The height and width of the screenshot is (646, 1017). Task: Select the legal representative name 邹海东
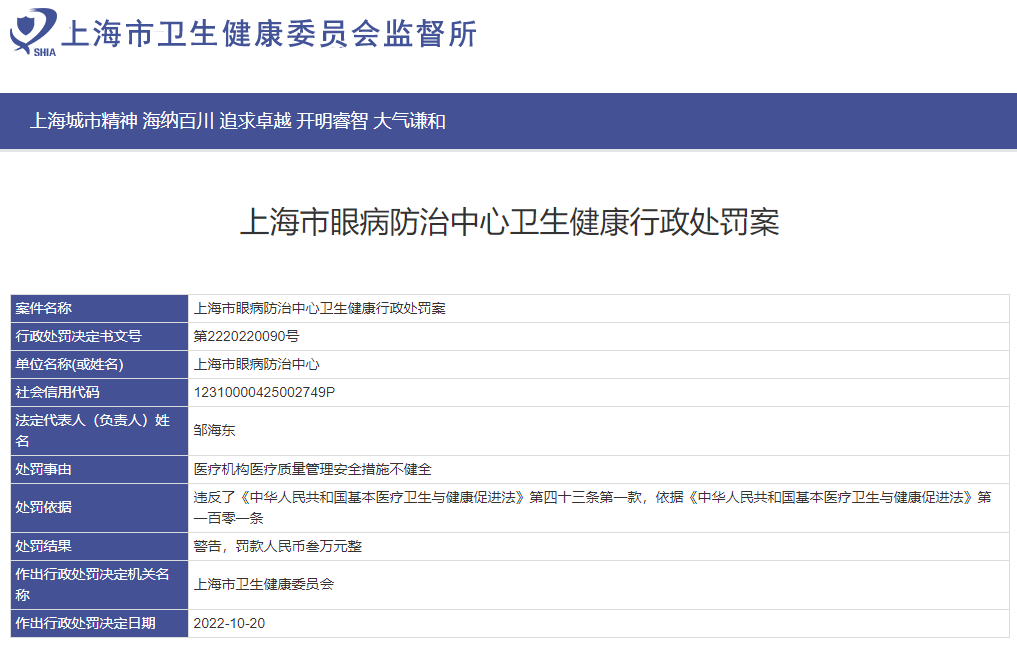[215, 431]
